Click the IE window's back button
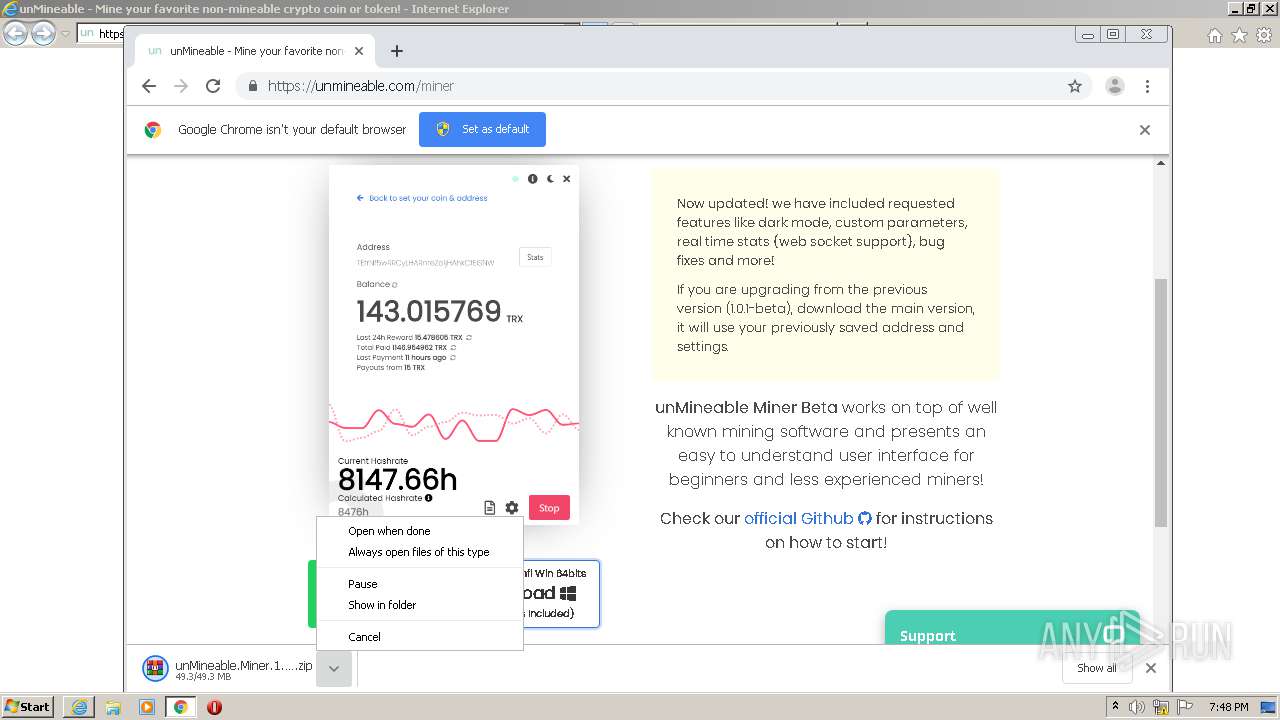 pyautogui.click(x=15, y=33)
